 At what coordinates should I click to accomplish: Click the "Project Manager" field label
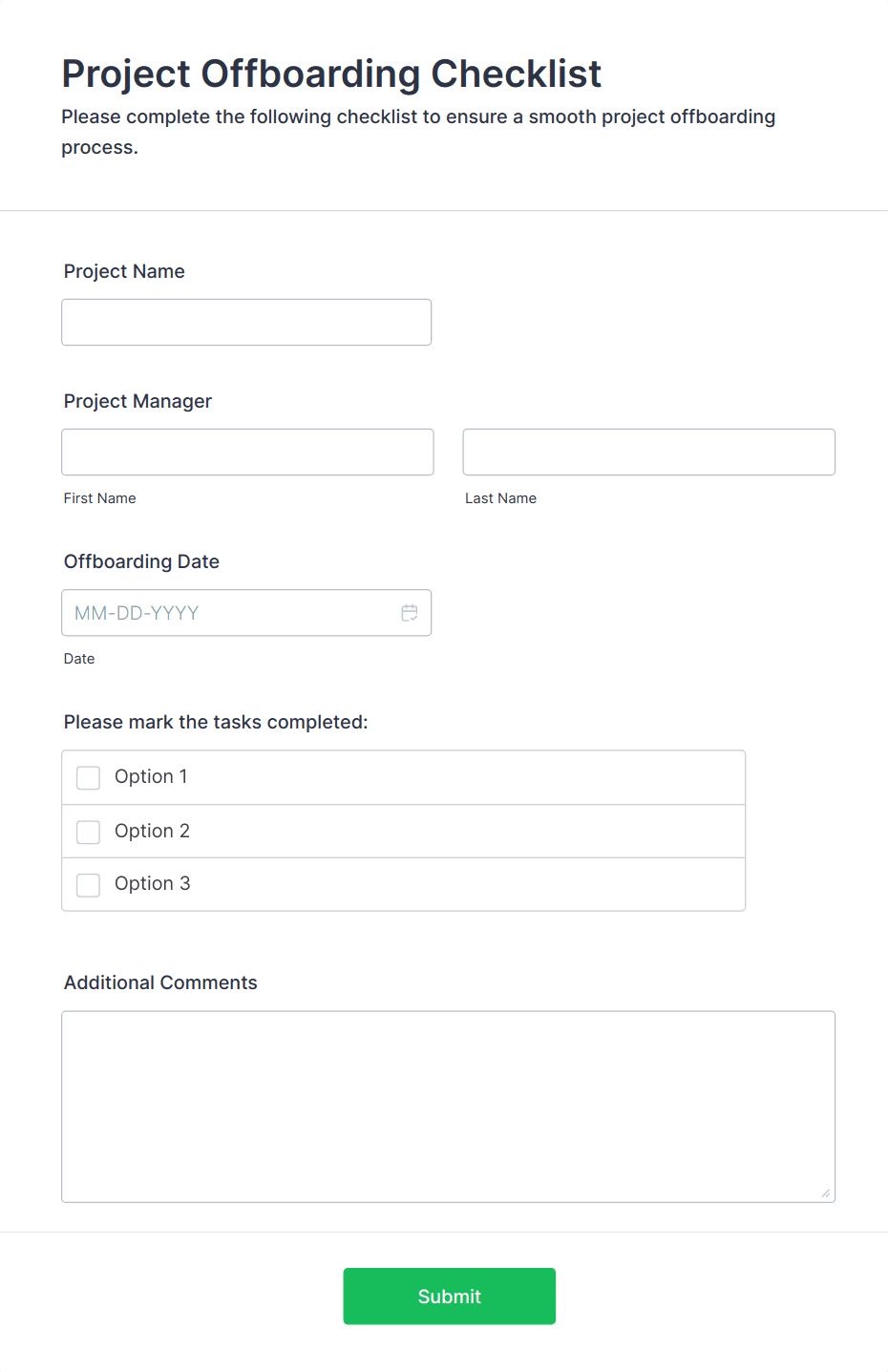pos(137,401)
